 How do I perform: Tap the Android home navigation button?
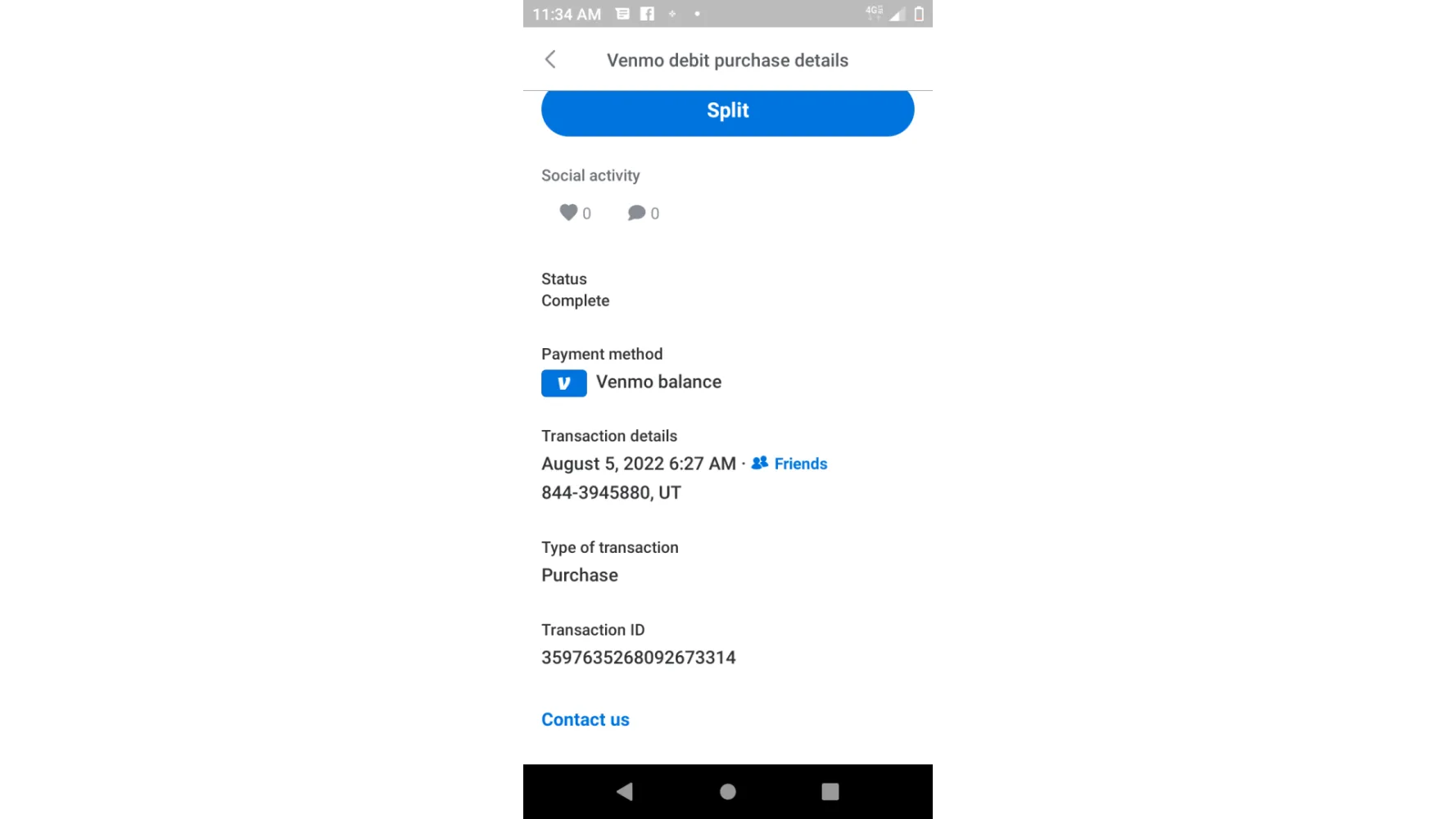pyautogui.click(x=727, y=791)
